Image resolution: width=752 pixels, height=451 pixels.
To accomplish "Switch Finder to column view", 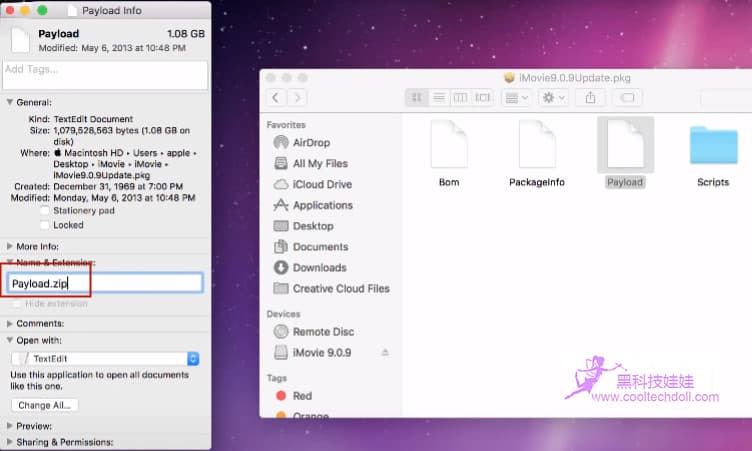I will (460, 98).
